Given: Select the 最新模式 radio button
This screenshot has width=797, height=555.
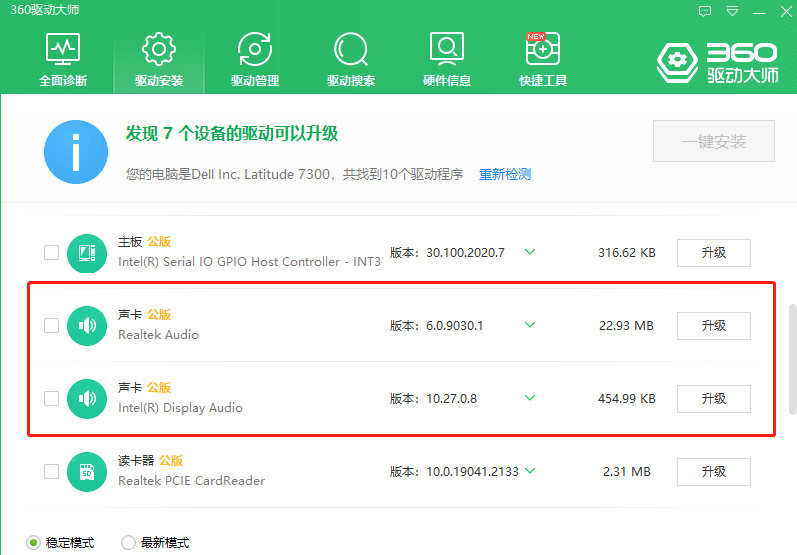Looking at the screenshot, I should 129,543.
